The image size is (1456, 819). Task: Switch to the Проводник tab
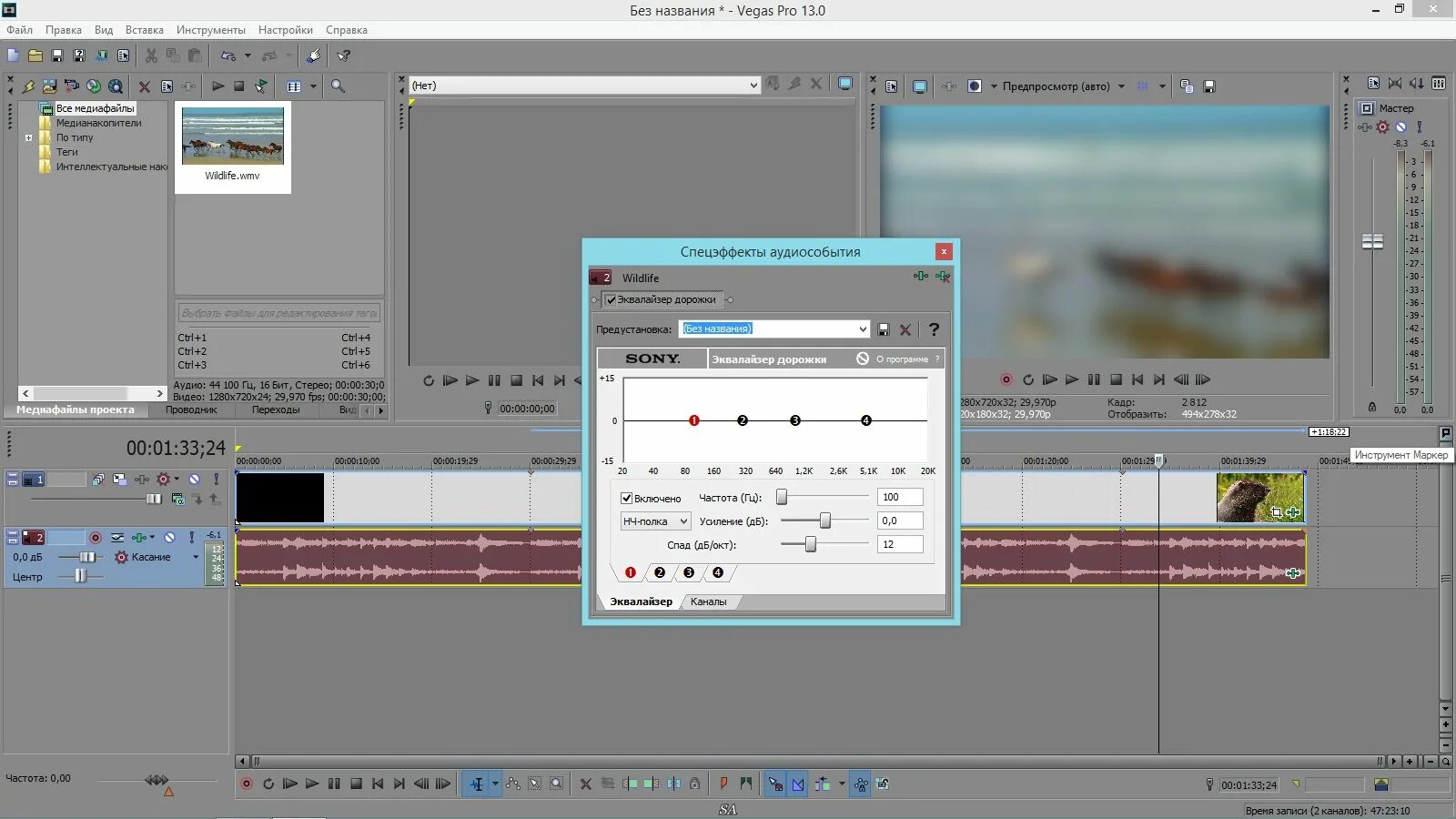click(x=191, y=409)
